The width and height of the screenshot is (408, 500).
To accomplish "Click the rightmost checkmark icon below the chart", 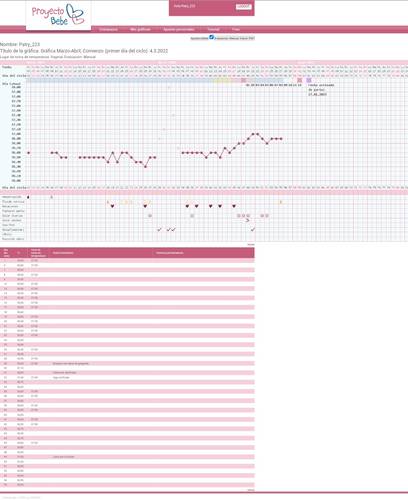I will 253,230.
